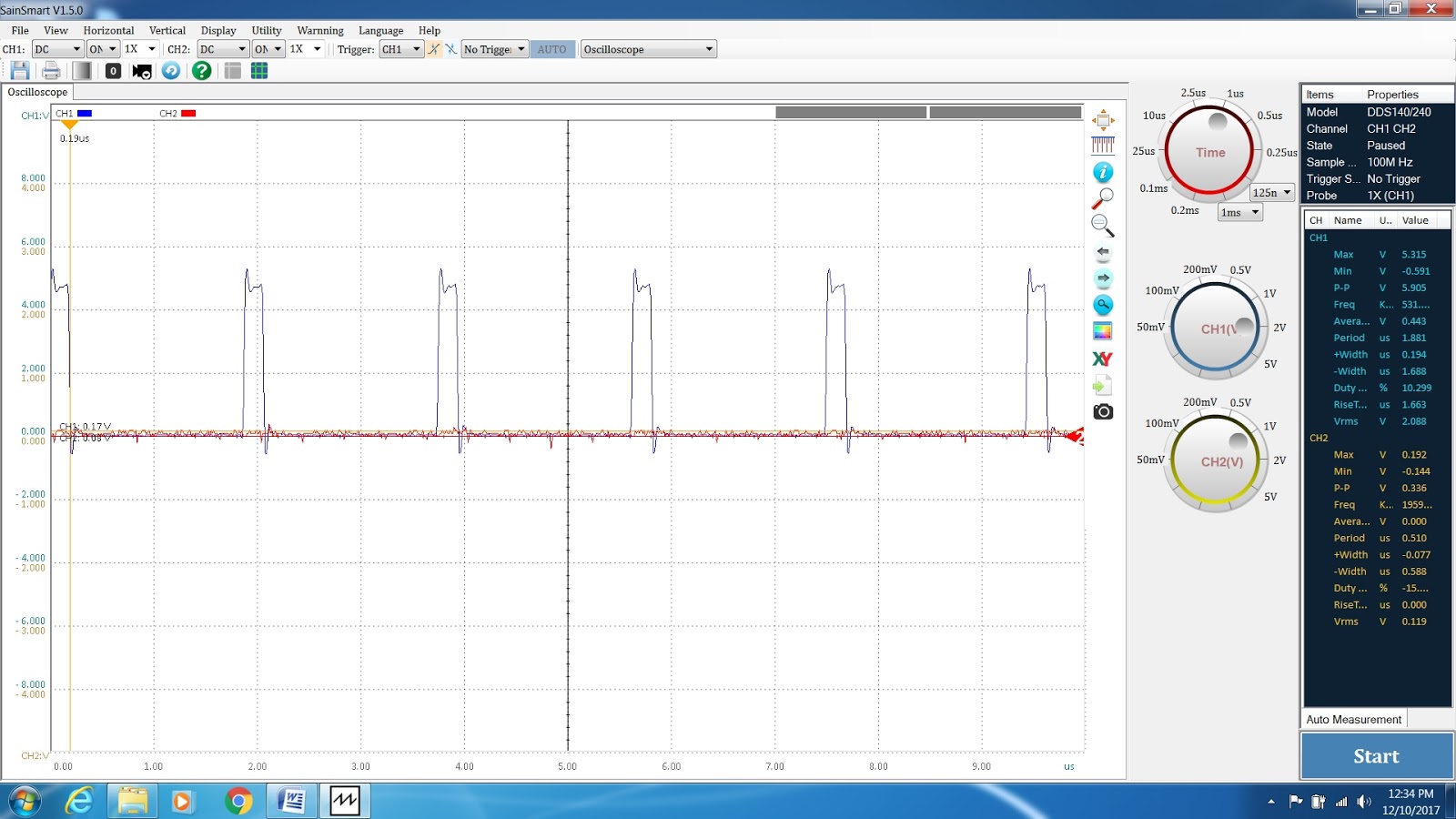The image size is (1456, 819).
Task: Click the gray waveform overview bar
Action: 928,112
